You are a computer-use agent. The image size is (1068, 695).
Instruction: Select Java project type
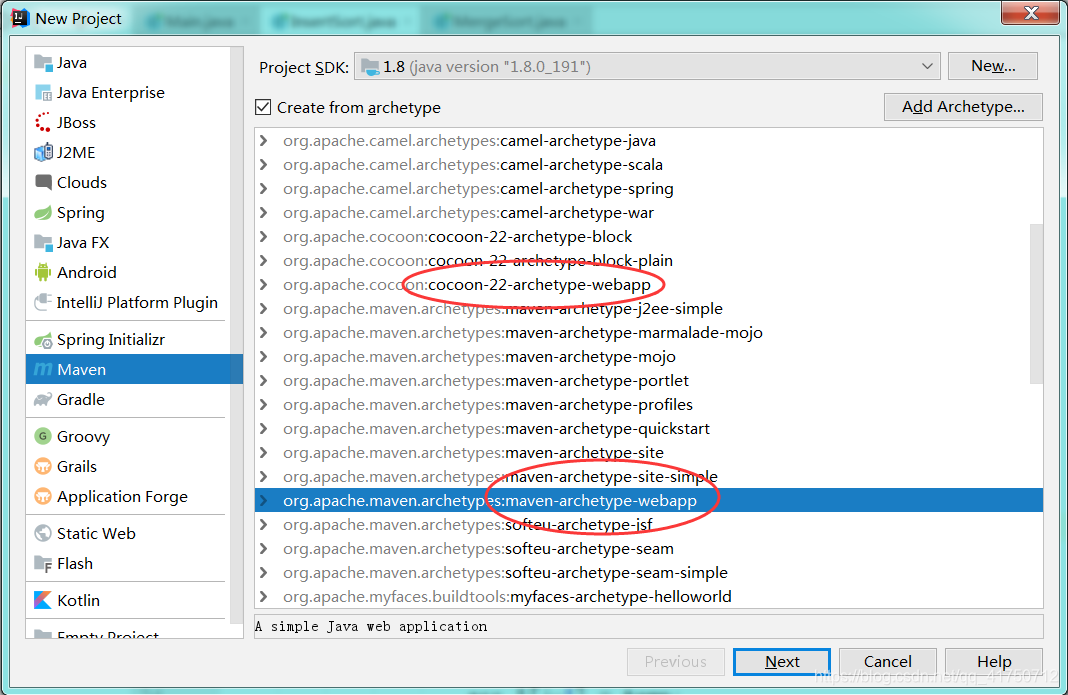tap(128, 63)
